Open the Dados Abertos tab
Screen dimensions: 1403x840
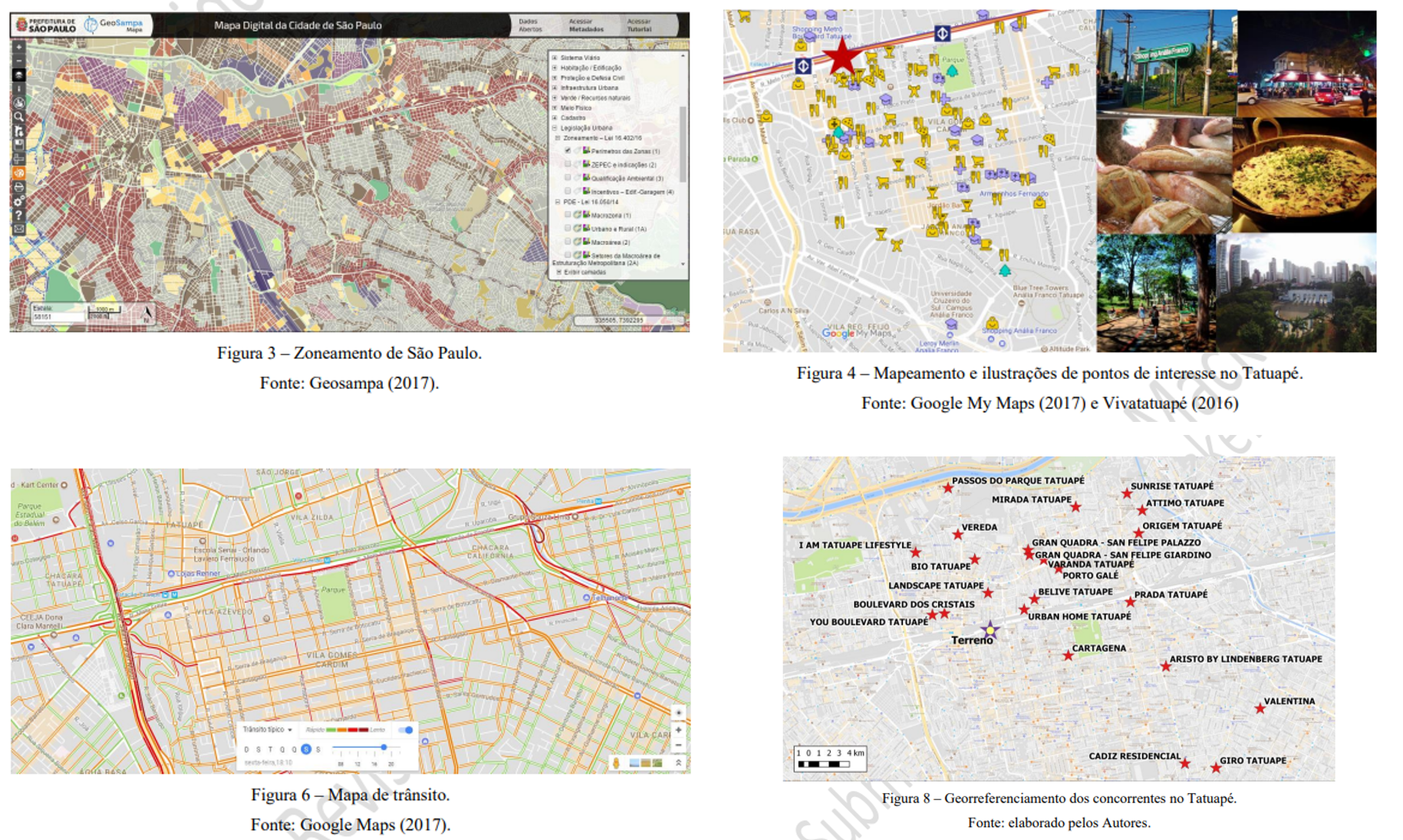click(x=529, y=25)
